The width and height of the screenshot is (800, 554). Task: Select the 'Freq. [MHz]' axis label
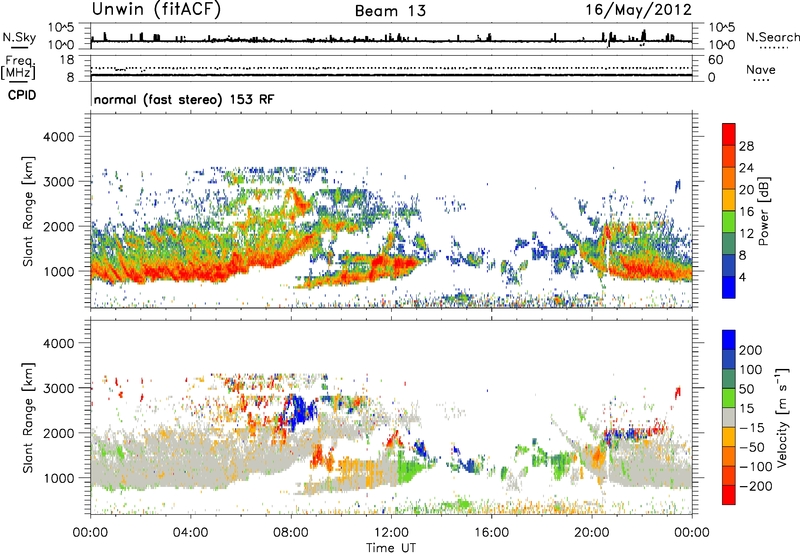coord(18,67)
